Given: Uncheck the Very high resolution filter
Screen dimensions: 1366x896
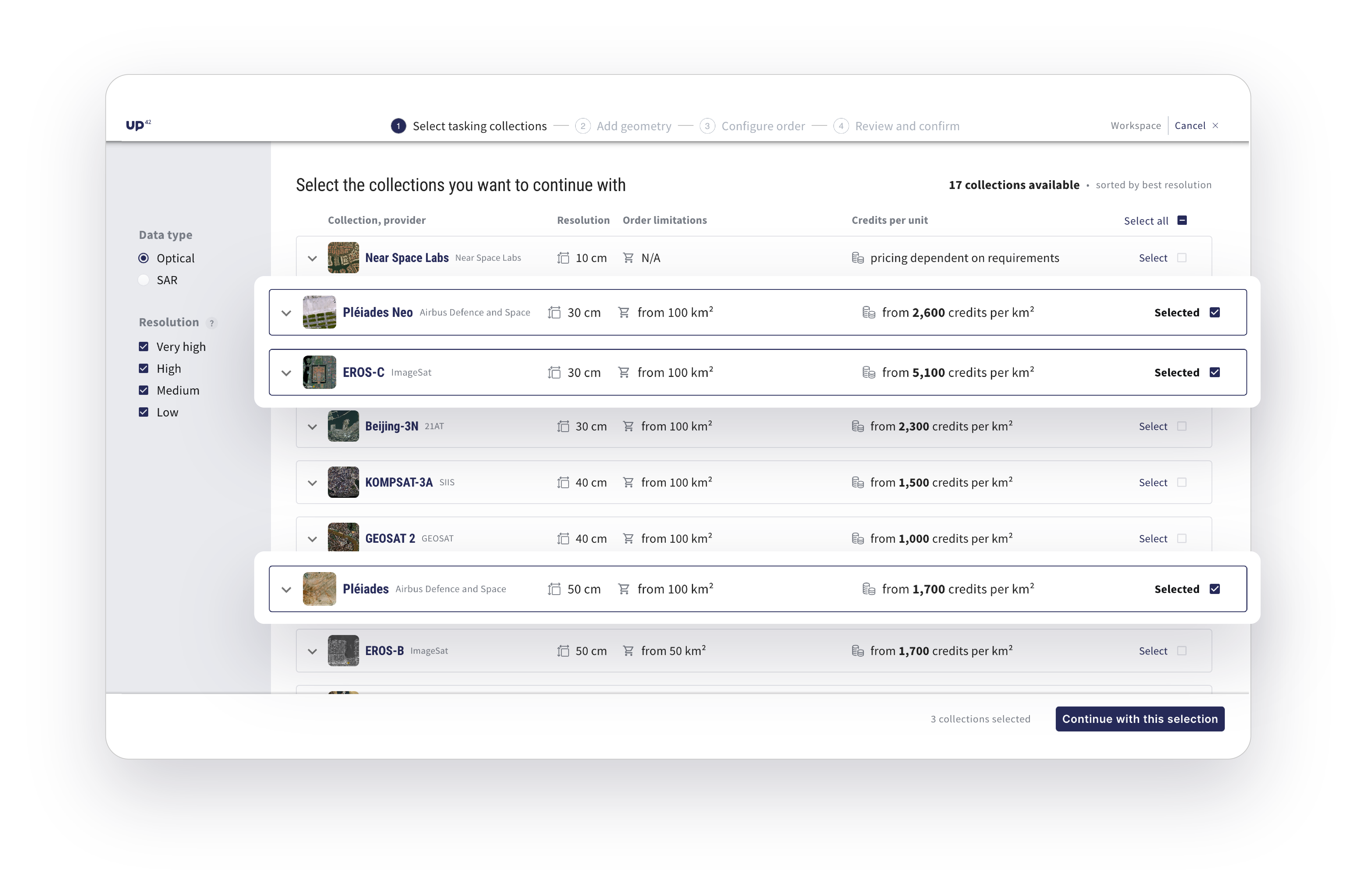Looking at the screenshot, I should coord(144,346).
